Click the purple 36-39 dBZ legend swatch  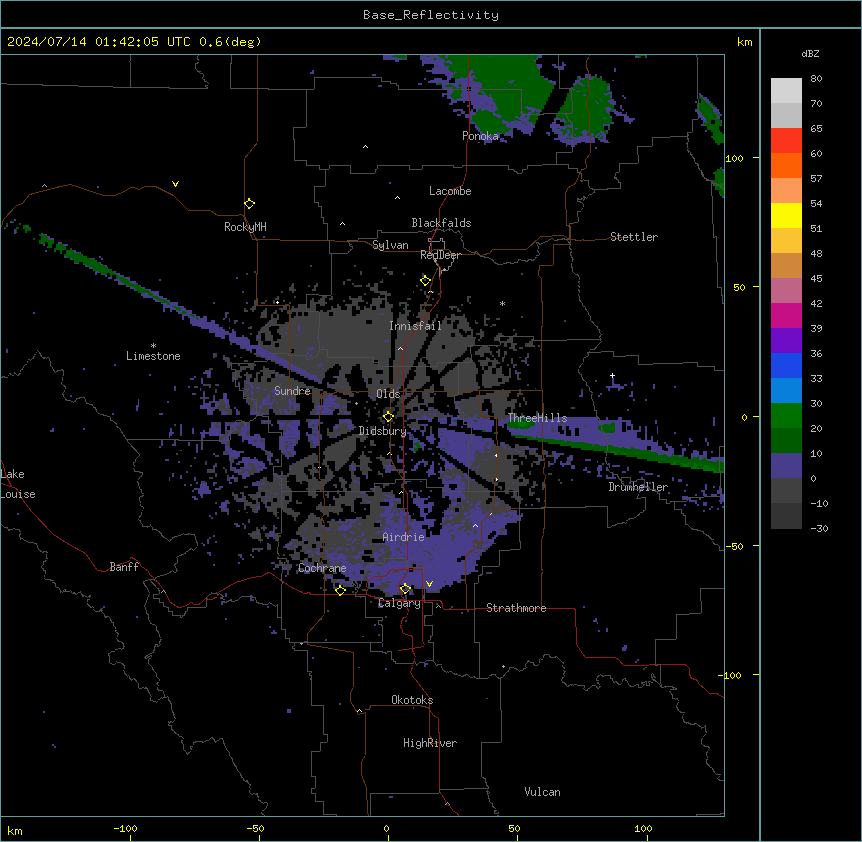pos(786,341)
